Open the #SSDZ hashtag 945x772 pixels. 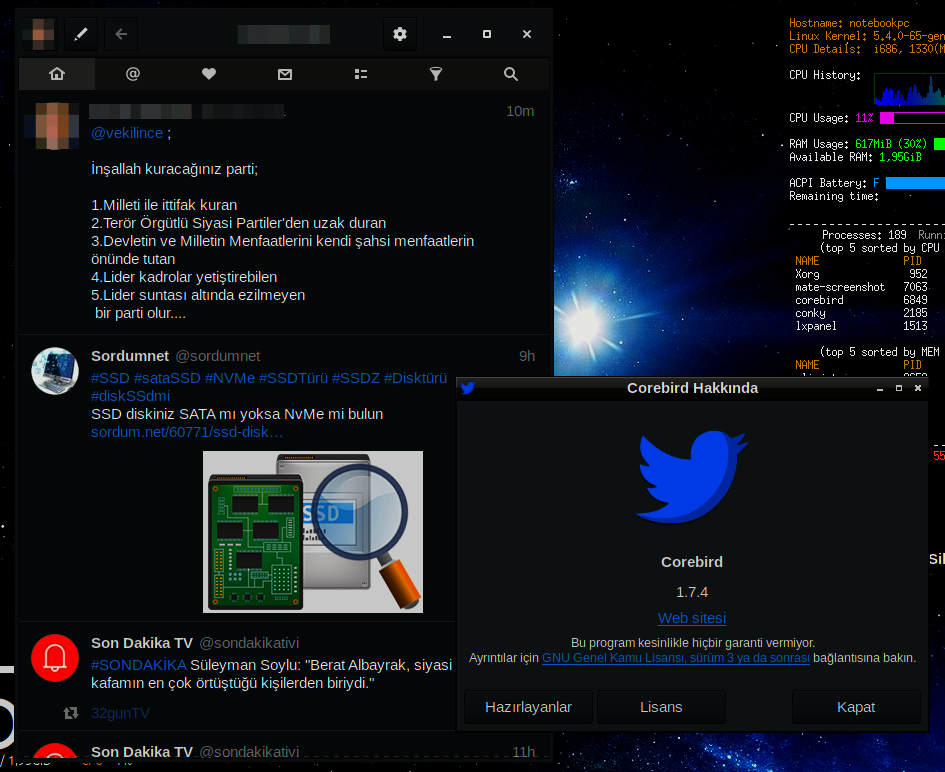(x=356, y=378)
